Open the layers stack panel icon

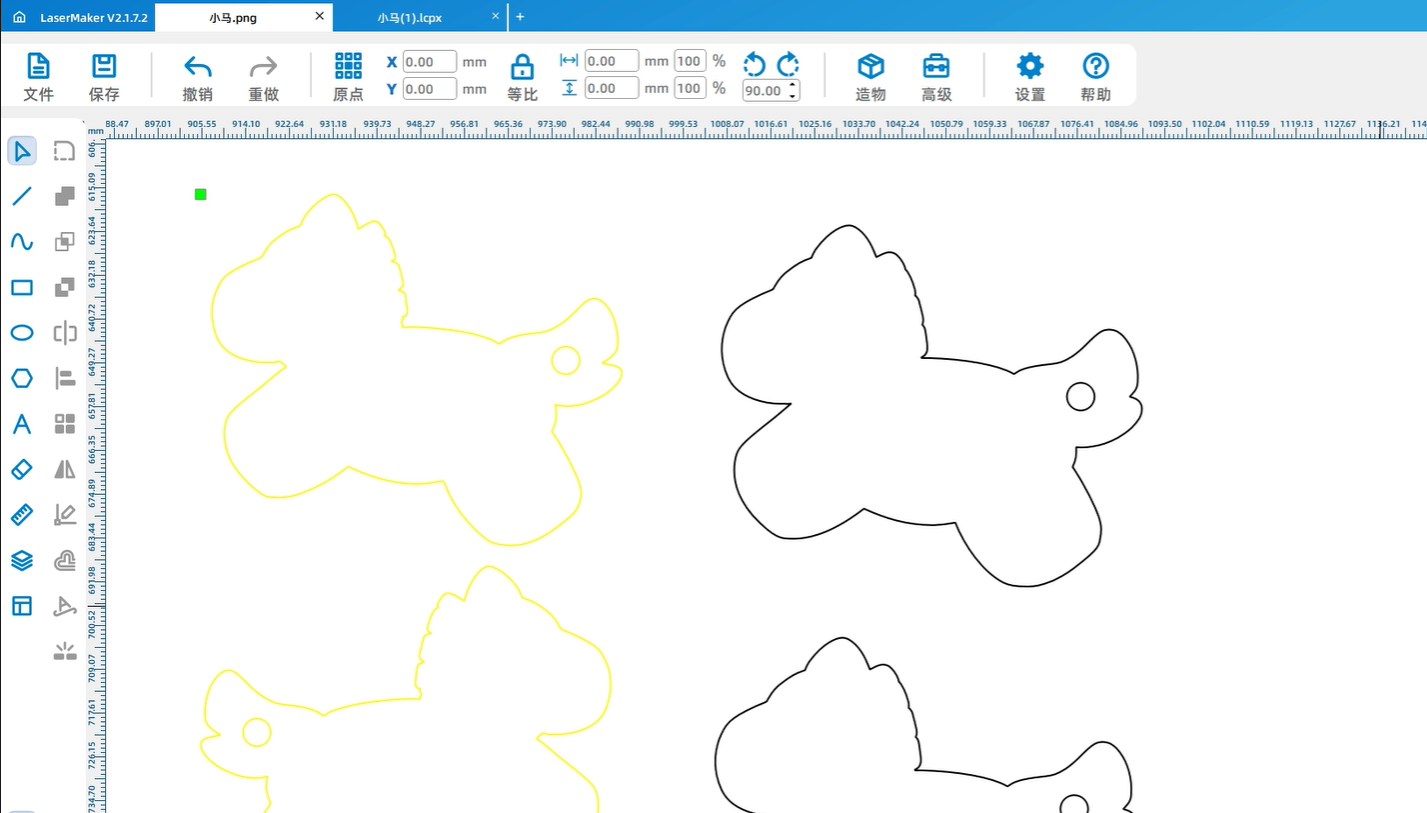click(22, 560)
